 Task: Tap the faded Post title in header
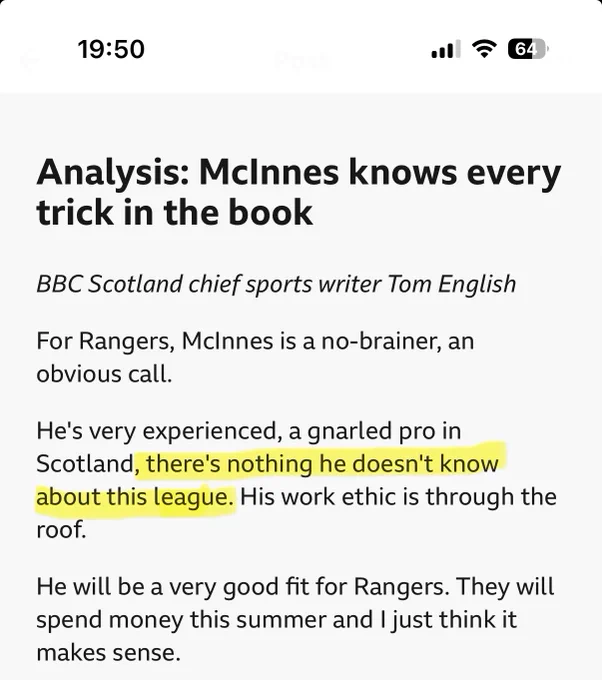(302, 61)
